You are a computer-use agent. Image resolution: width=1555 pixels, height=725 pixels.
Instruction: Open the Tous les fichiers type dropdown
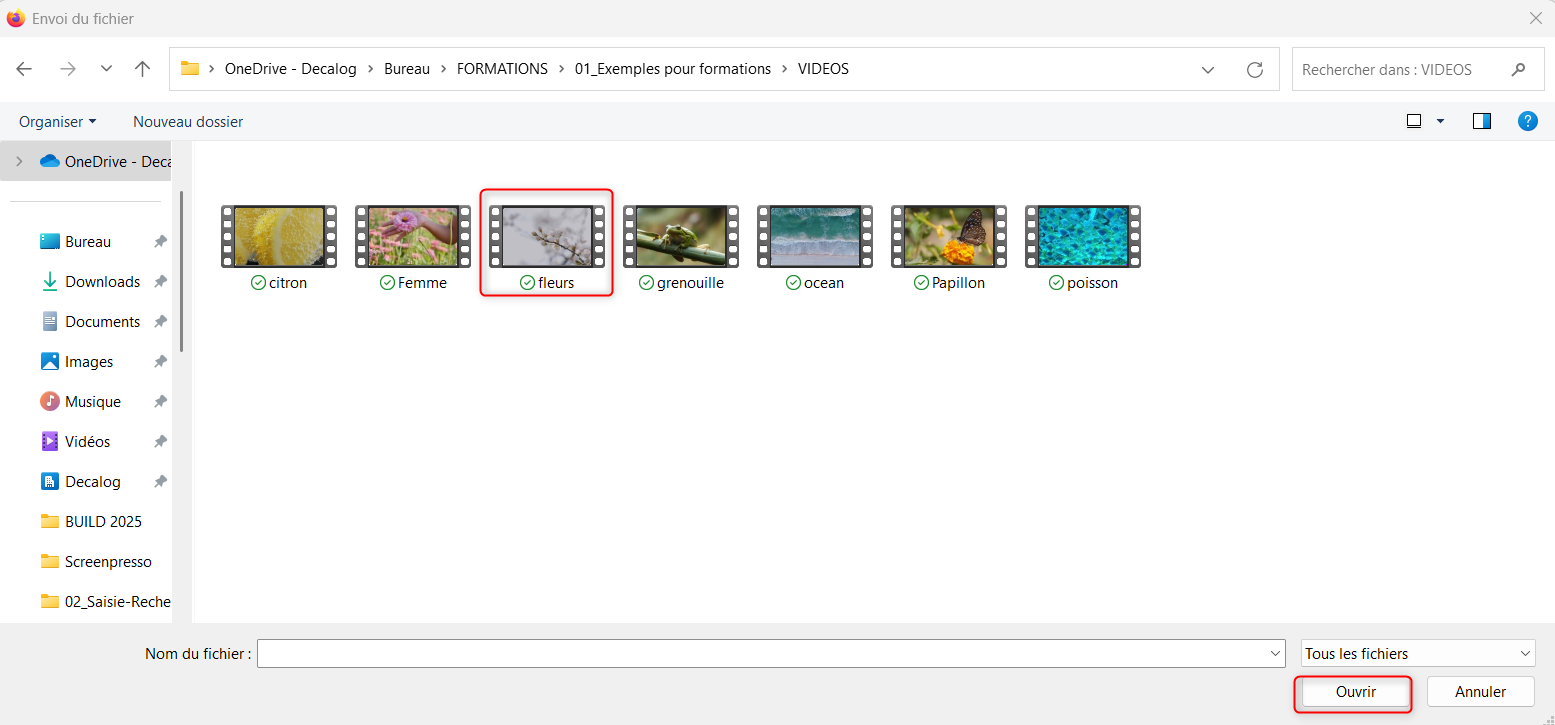tap(1417, 654)
